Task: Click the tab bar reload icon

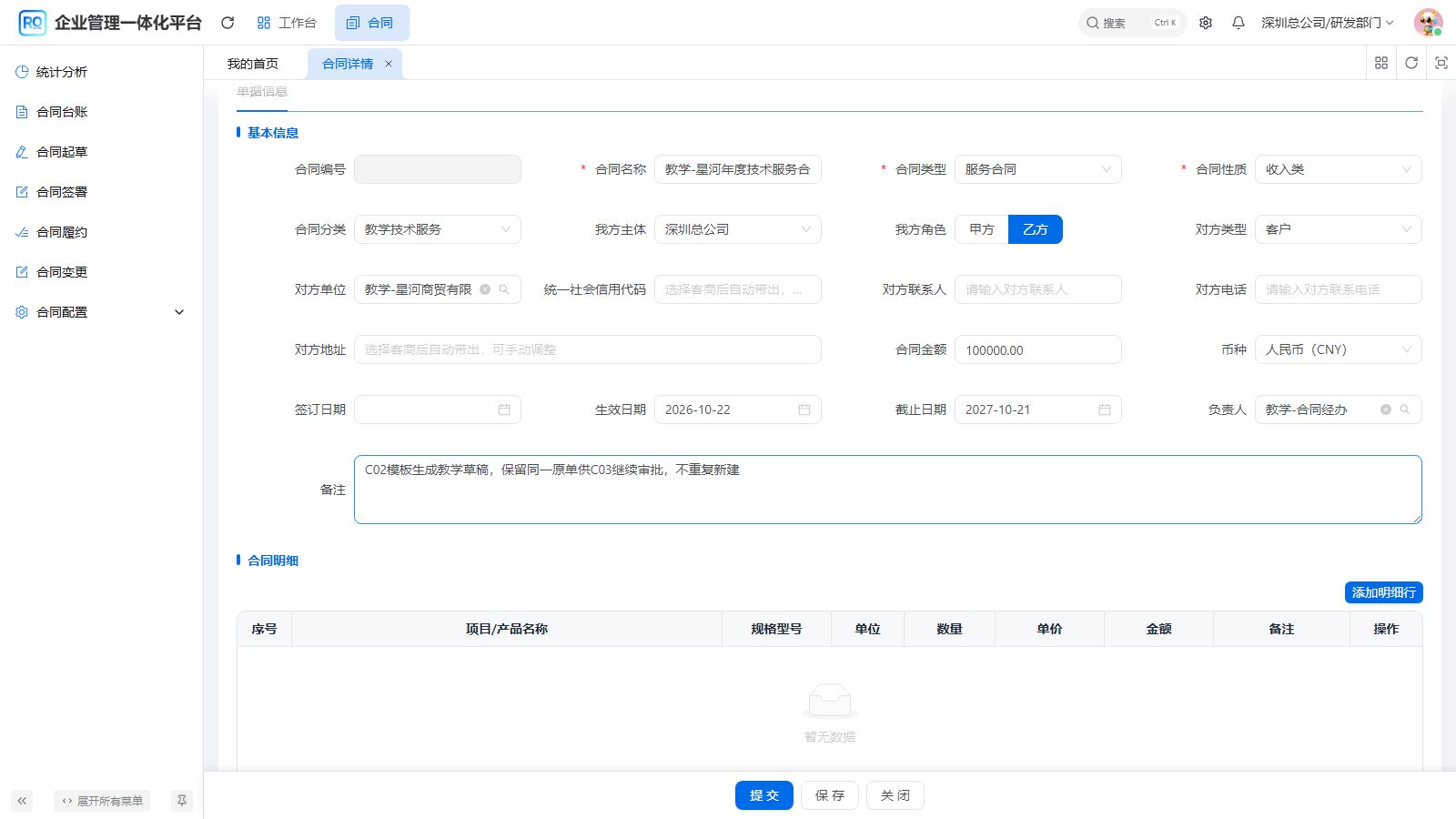Action: 1411,63
